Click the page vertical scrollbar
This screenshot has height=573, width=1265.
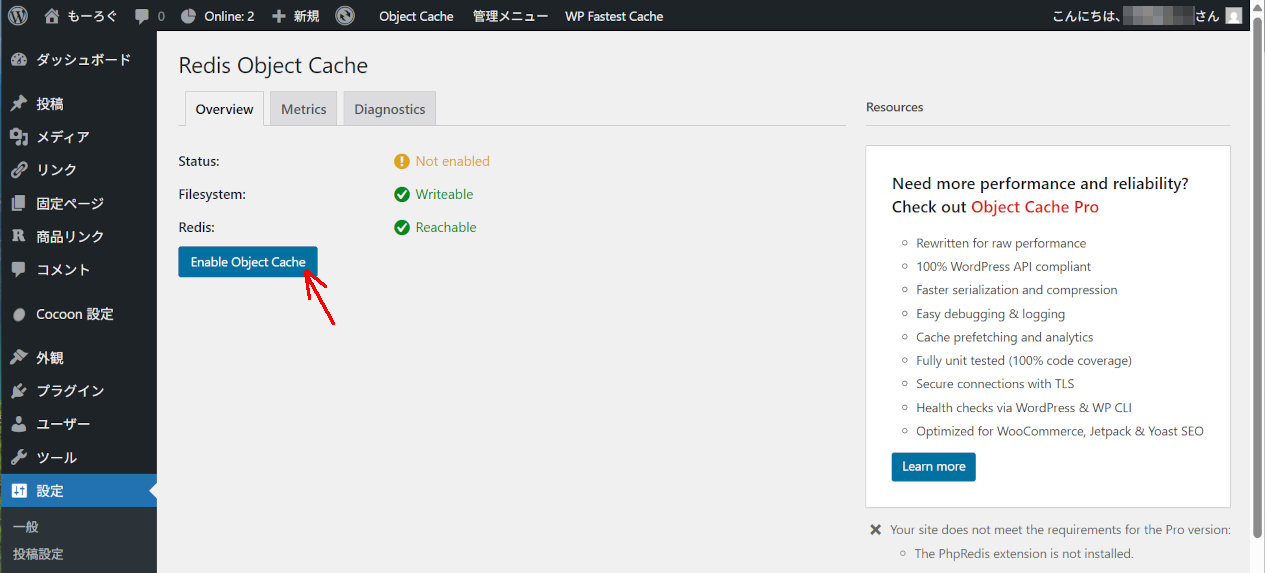point(1257,300)
